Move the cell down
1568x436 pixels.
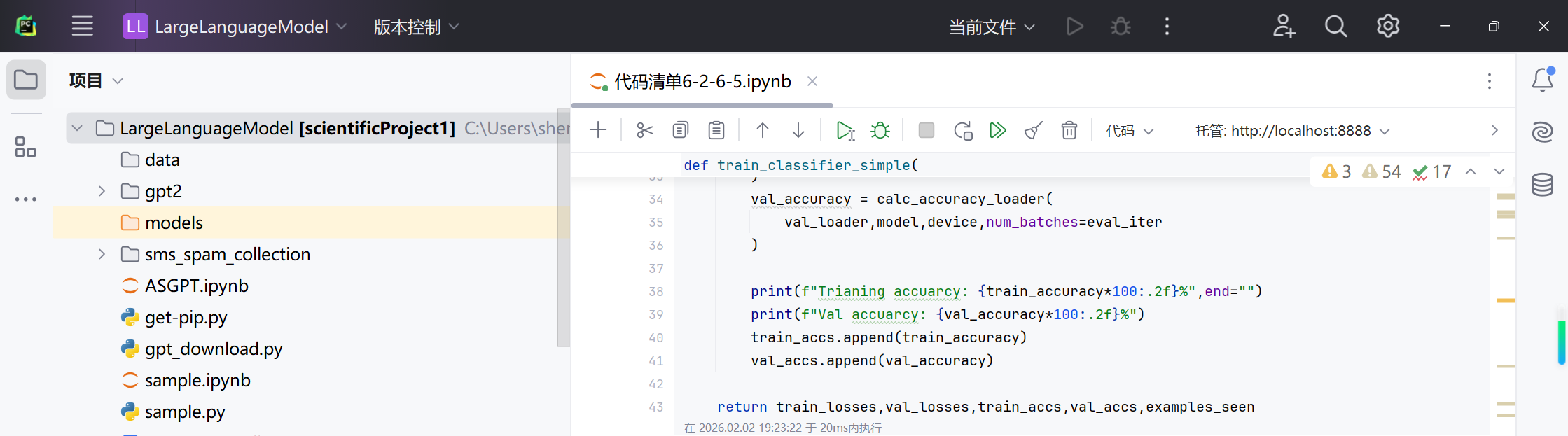pos(798,130)
